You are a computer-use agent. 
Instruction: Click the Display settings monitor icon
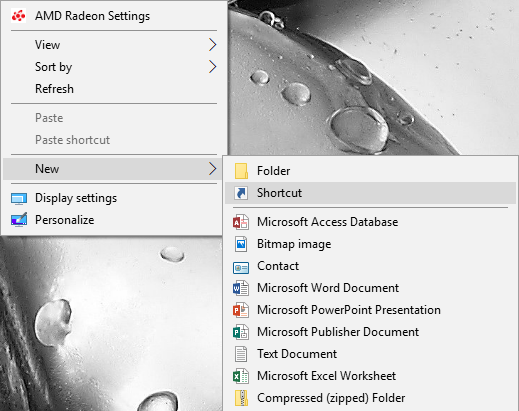coord(19,199)
